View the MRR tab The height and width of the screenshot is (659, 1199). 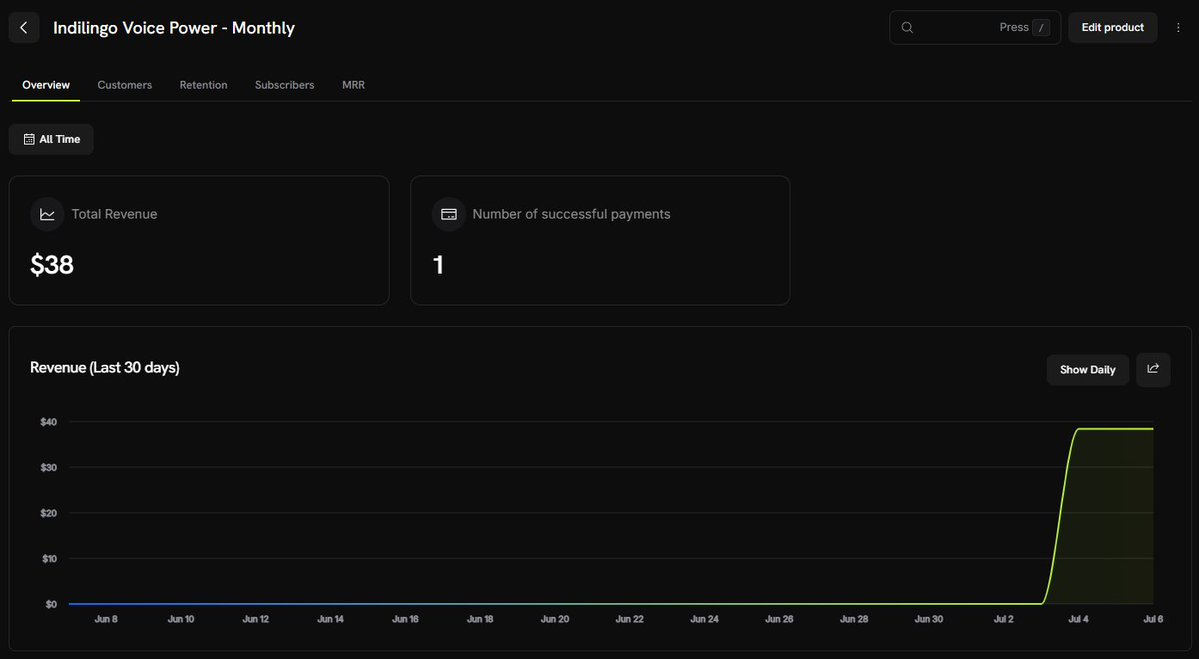353,85
